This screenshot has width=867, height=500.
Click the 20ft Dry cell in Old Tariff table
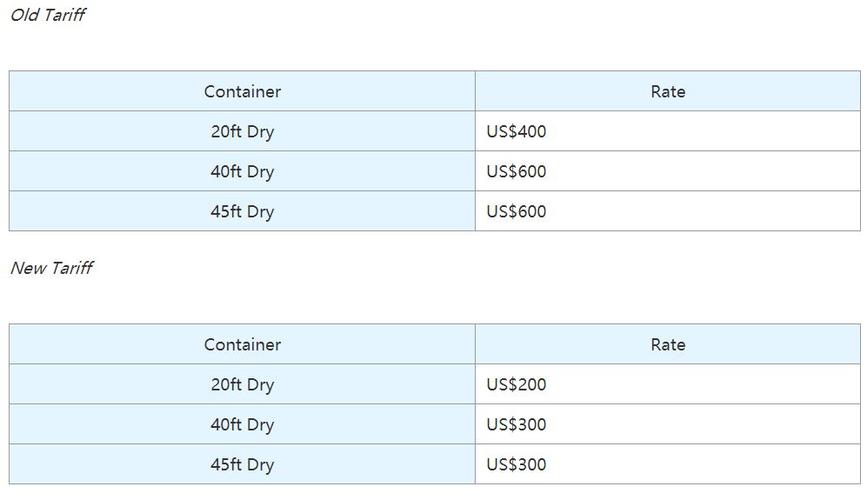click(x=242, y=132)
